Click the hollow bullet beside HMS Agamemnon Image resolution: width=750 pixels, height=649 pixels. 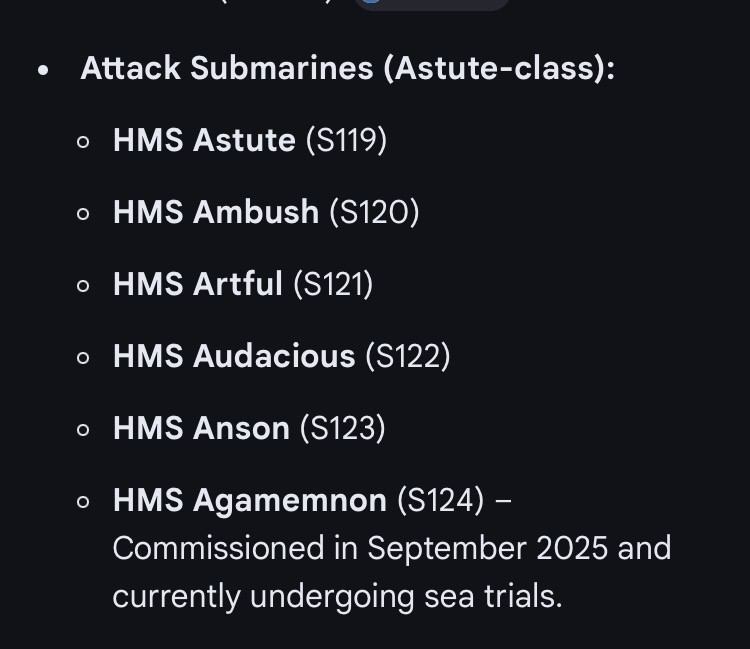pos(84,501)
